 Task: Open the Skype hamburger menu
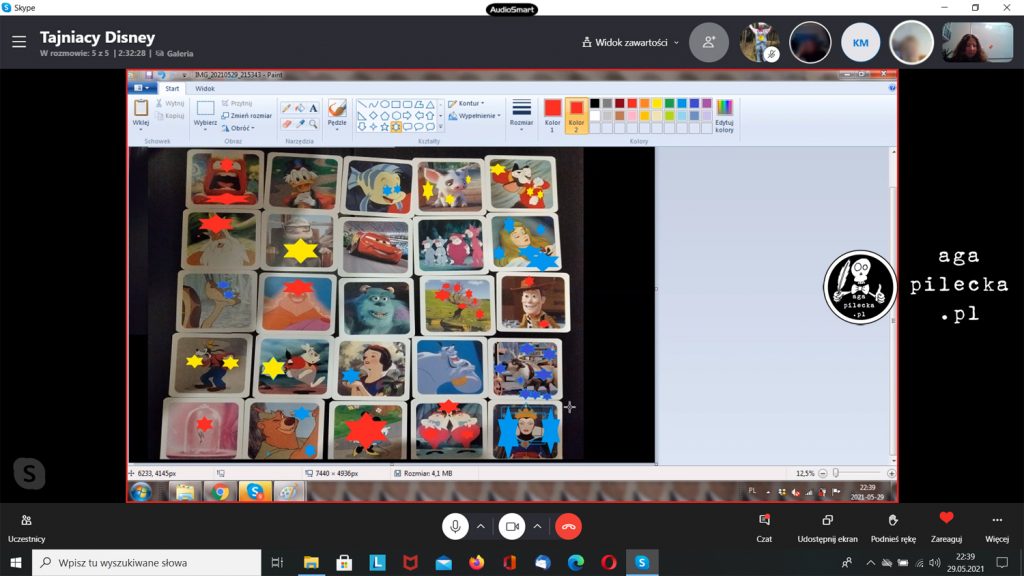[x=19, y=42]
